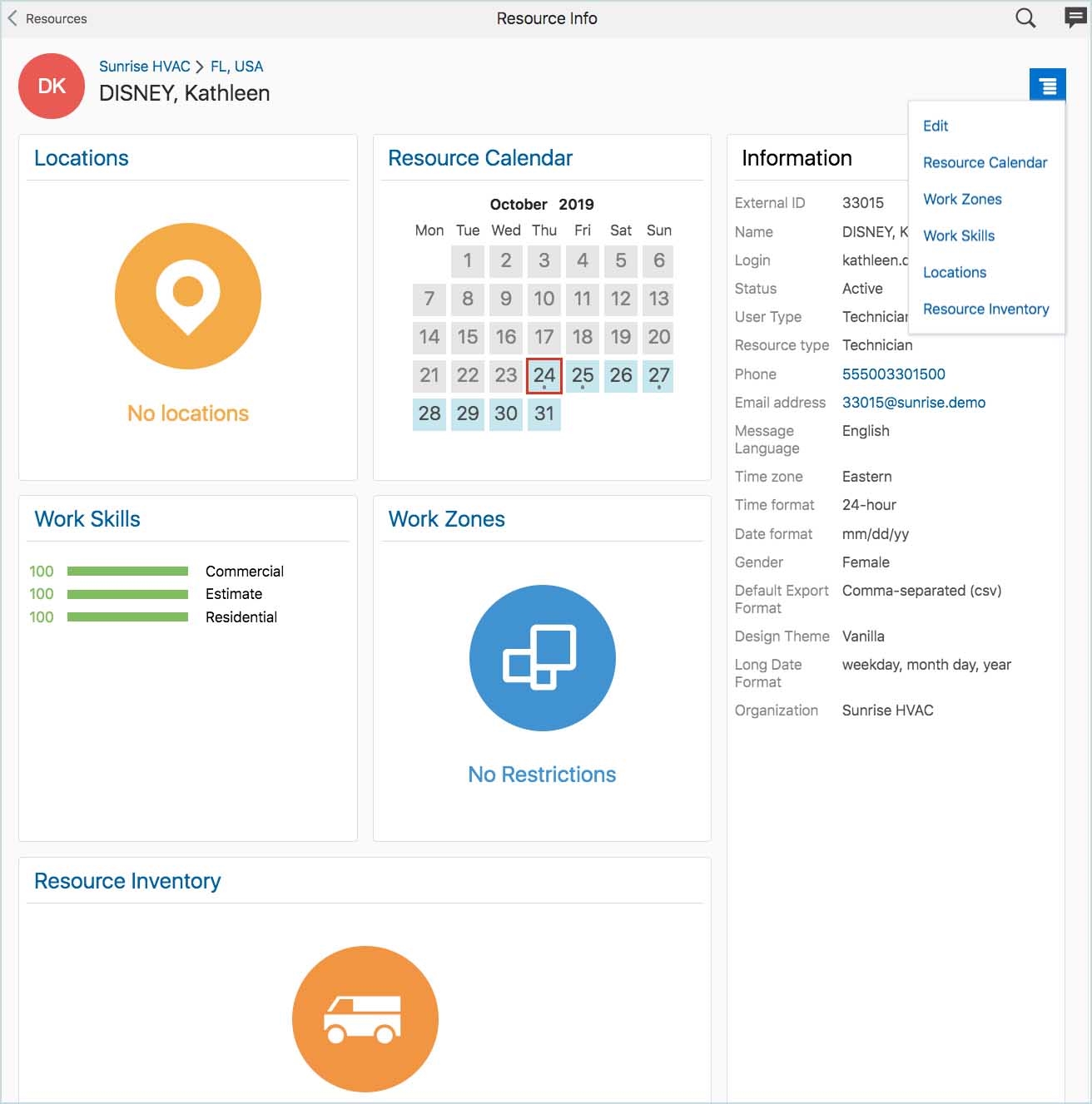Click the orange truck Resource Inventory icon

pyautogui.click(x=365, y=1018)
